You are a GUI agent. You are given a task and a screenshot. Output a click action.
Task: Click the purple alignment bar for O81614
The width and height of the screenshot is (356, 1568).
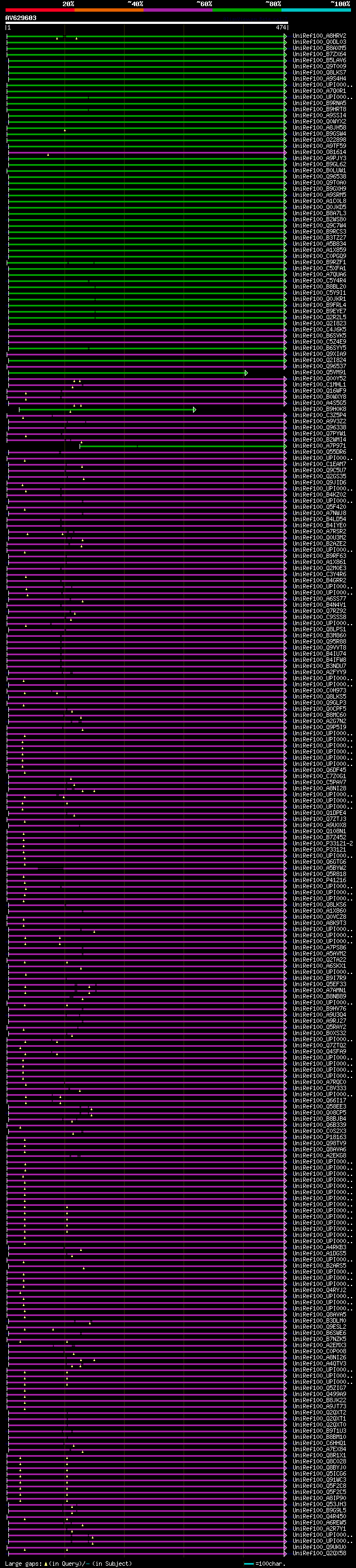147,152
